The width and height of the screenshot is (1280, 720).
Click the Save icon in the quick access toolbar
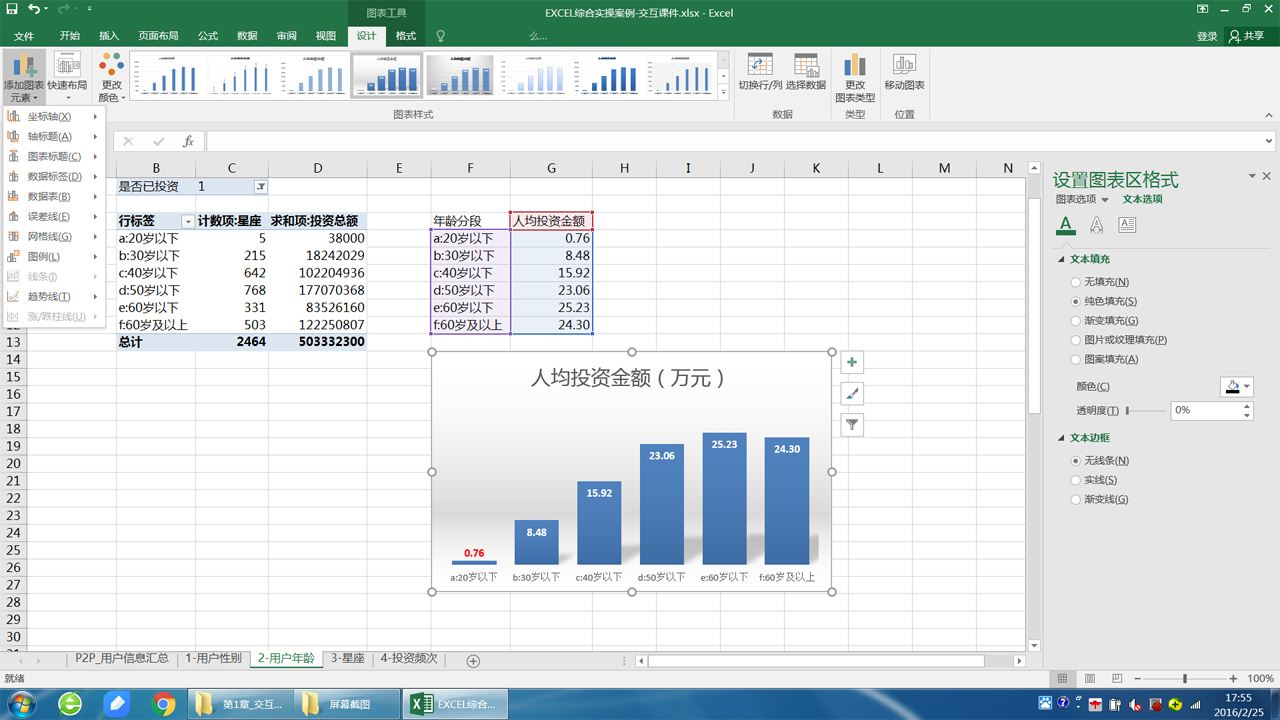point(12,11)
